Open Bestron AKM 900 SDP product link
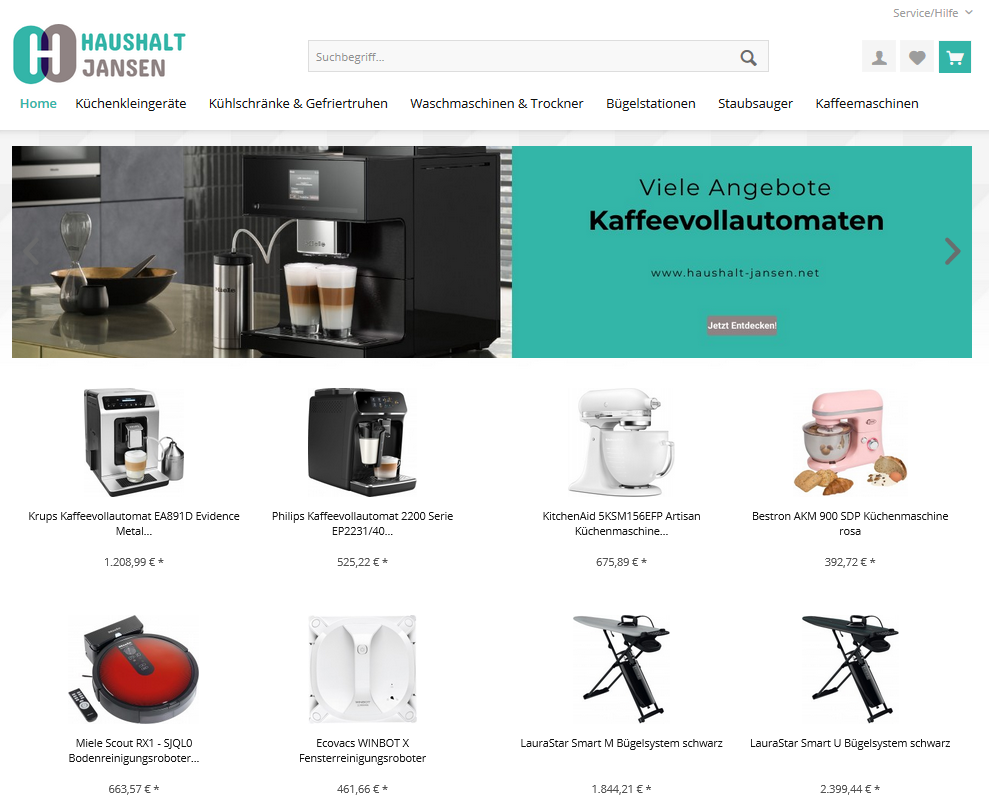Image resolution: width=989 pixels, height=798 pixels. 850,524
